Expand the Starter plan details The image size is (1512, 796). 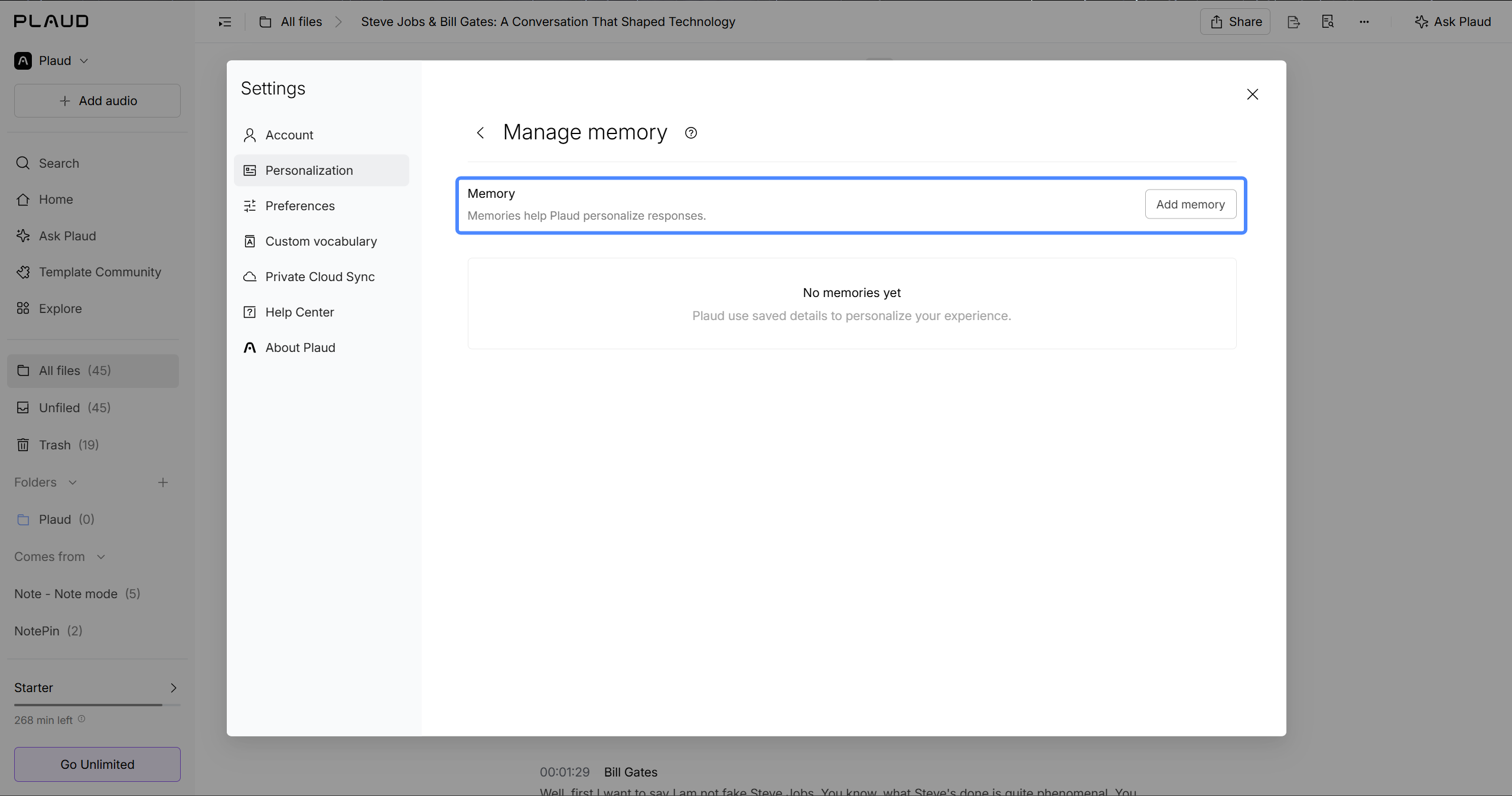[x=174, y=688]
